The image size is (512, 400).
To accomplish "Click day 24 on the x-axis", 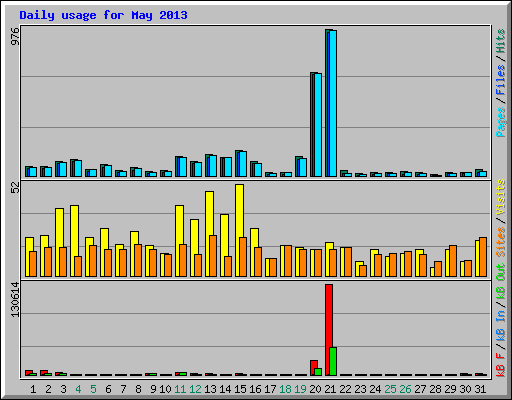I will [x=375, y=389].
